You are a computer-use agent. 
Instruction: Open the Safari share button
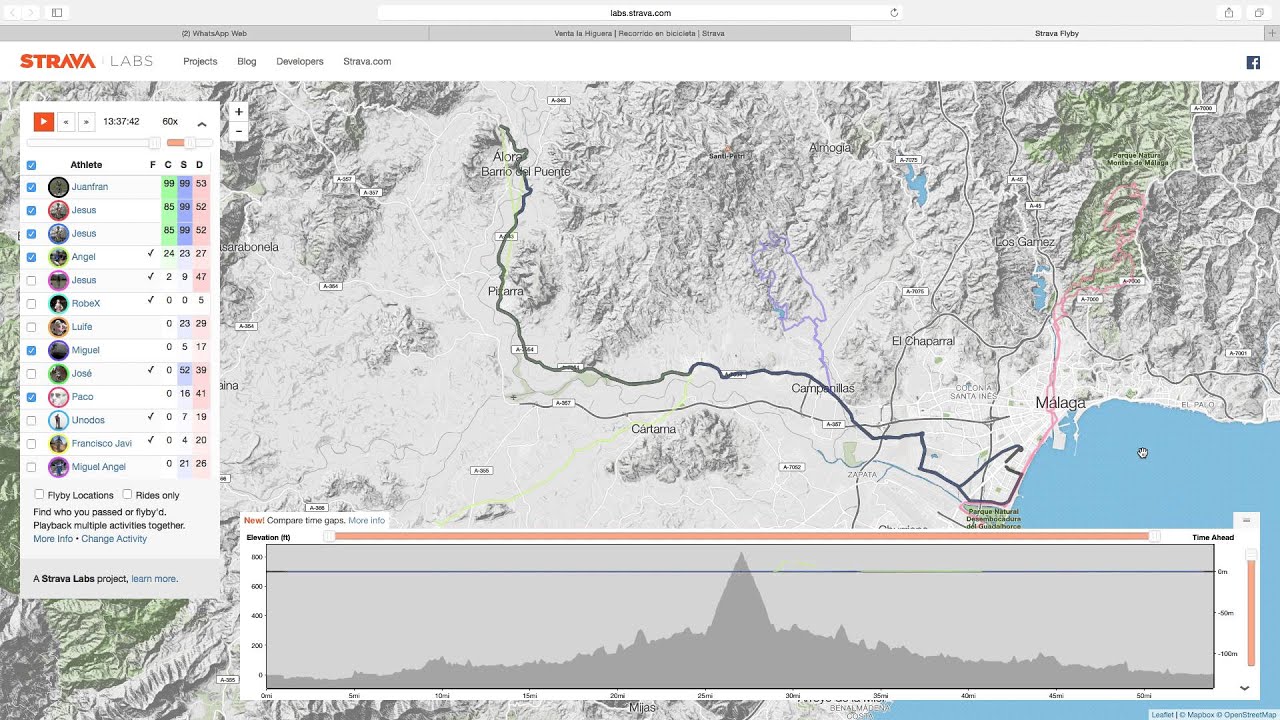tap(1229, 12)
